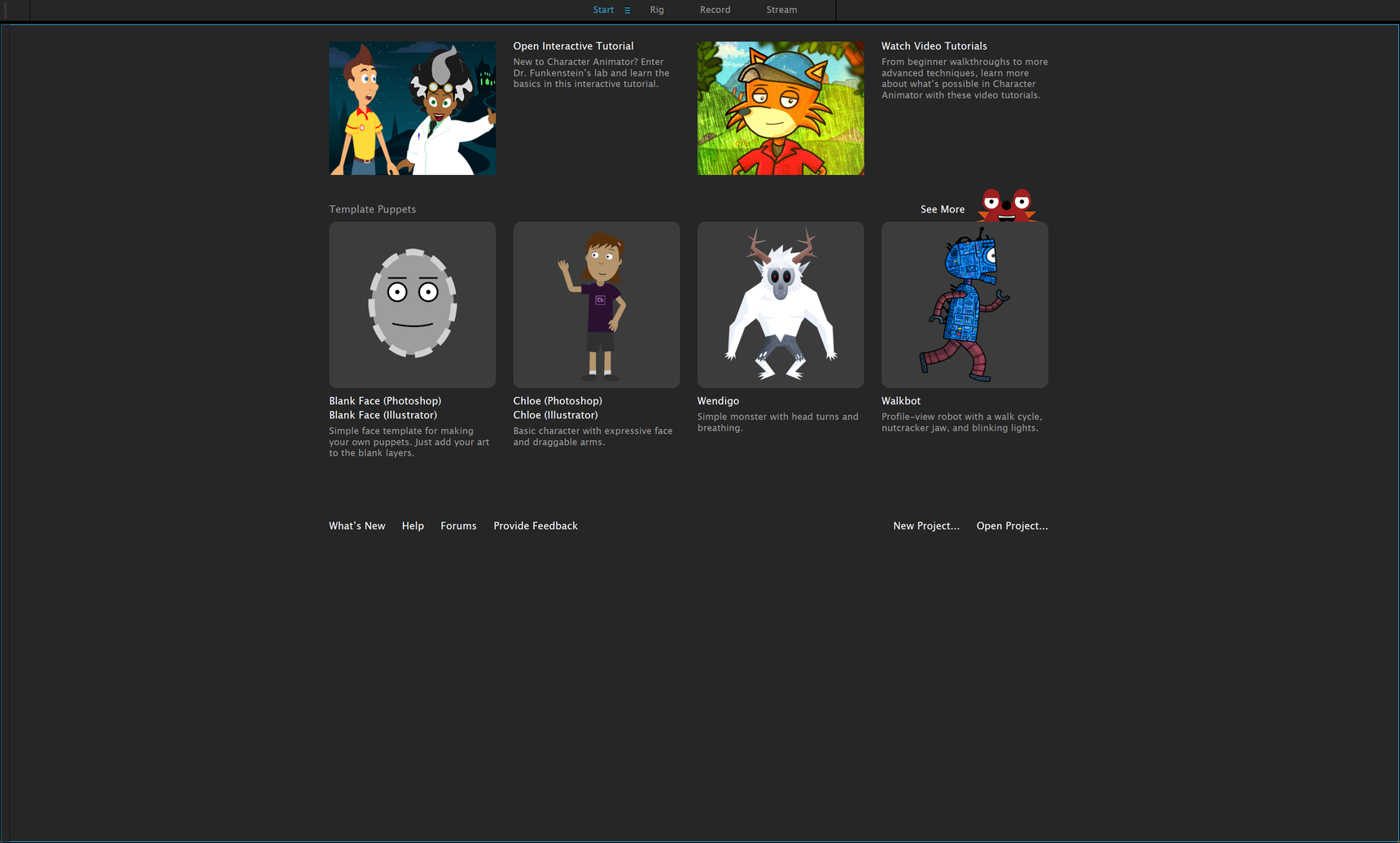1400x843 pixels.
Task: Open Chloe (Photoshop) template
Action: pos(558,401)
